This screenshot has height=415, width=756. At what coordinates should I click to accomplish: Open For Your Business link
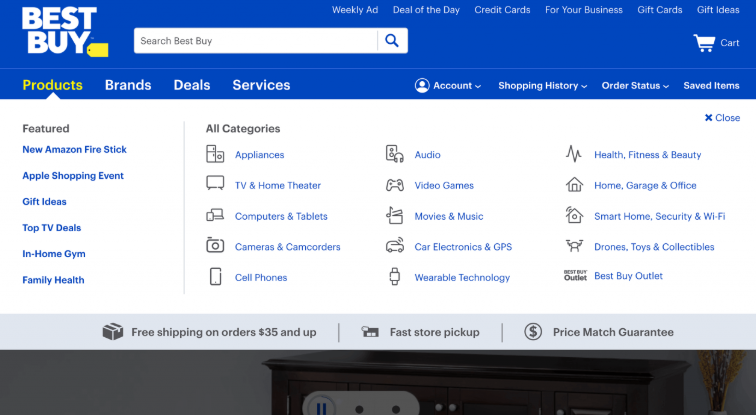point(584,10)
